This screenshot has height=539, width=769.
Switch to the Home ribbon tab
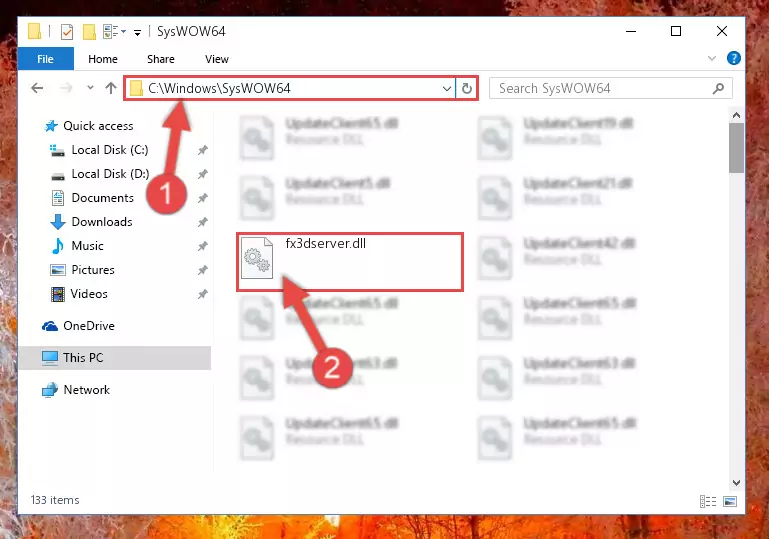point(103,59)
